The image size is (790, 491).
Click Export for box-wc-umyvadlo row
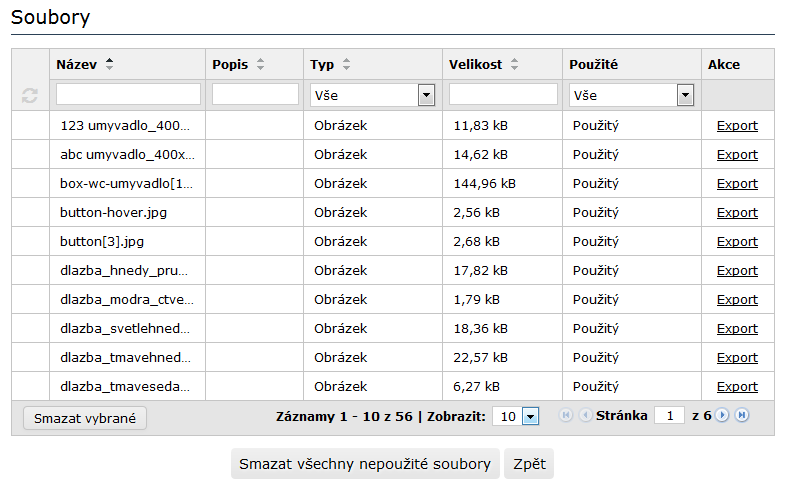tap(737, 183)
